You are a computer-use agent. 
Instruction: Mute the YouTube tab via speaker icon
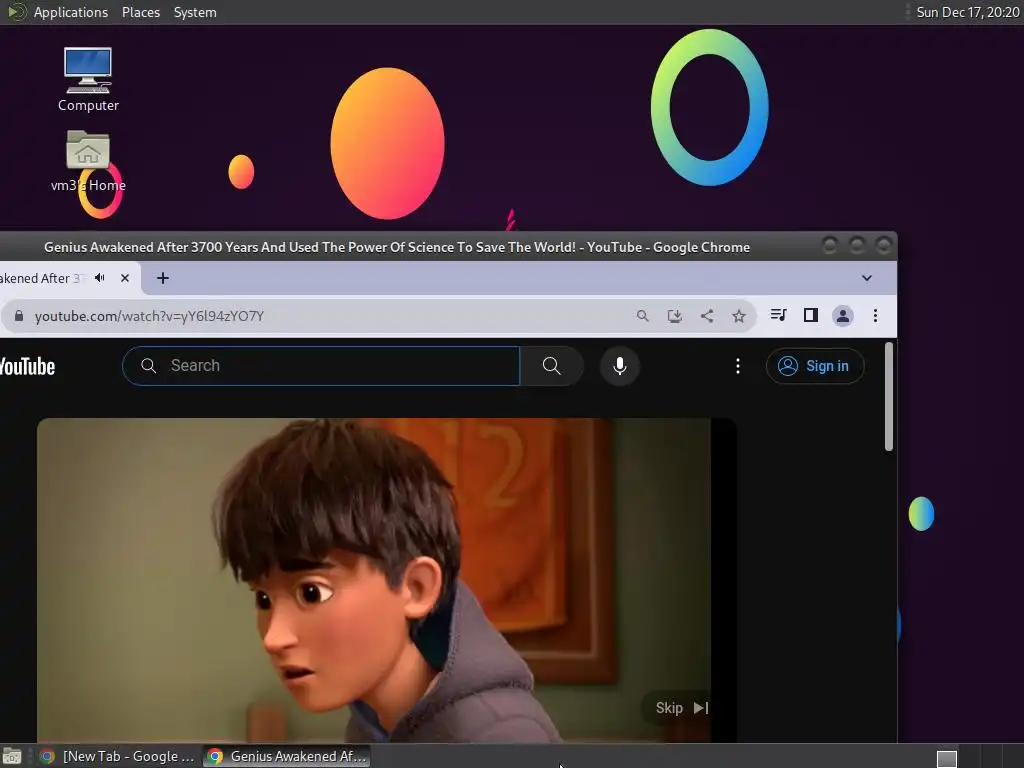coord(100,278)
